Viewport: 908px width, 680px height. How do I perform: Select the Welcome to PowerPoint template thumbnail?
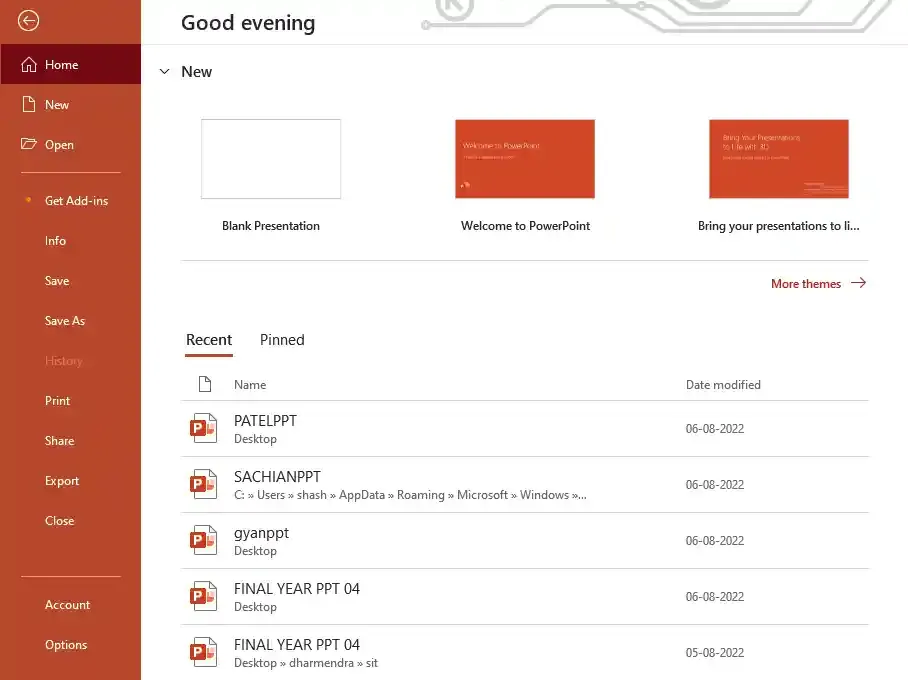pos(525,159)
